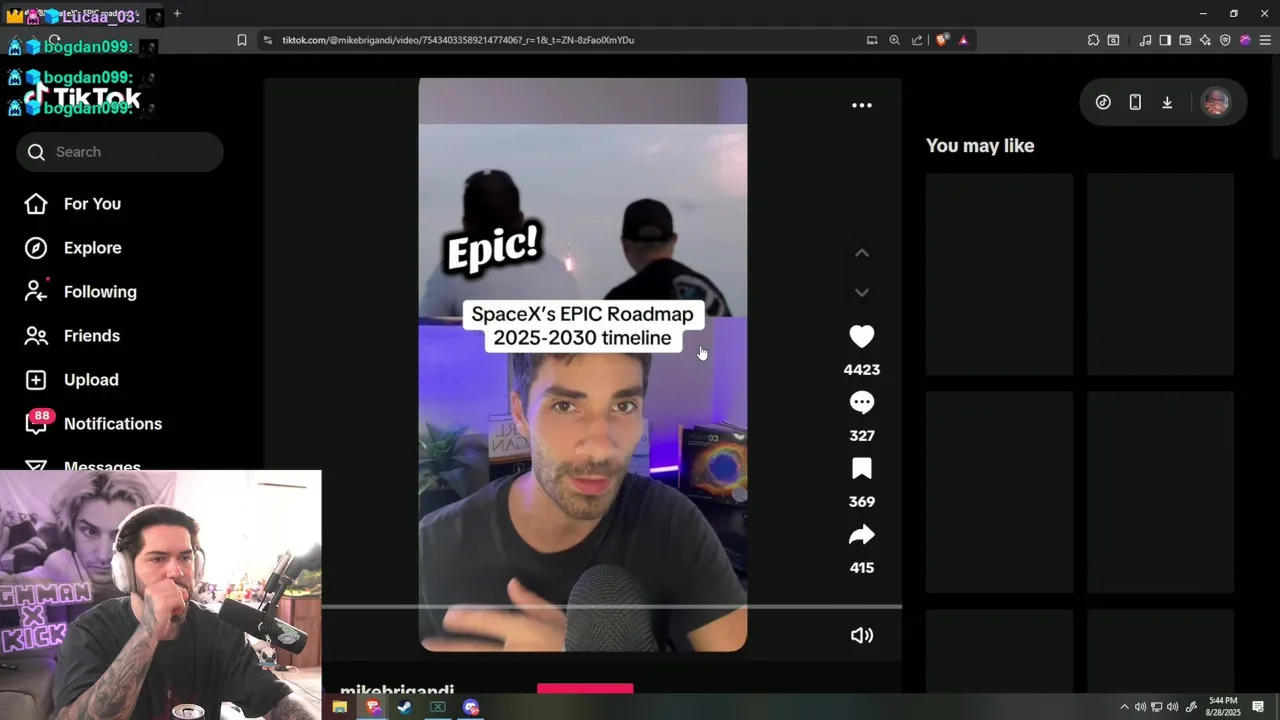Open Brave Shields lion icon
Screen dimensions: 1280x720
point(942,40)
